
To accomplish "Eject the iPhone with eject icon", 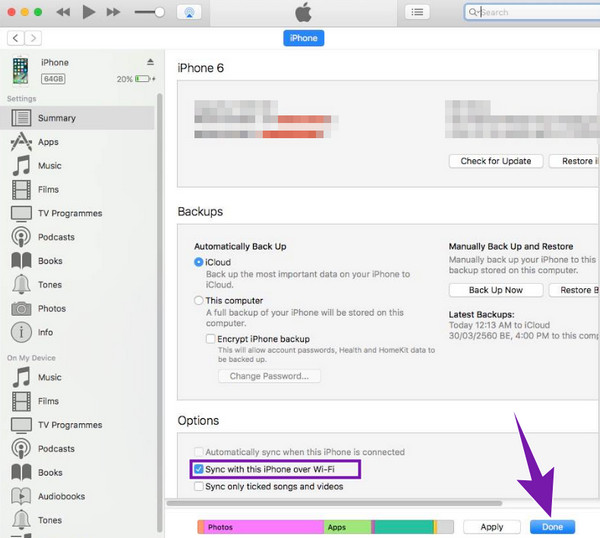I will [x=150, y=62].
